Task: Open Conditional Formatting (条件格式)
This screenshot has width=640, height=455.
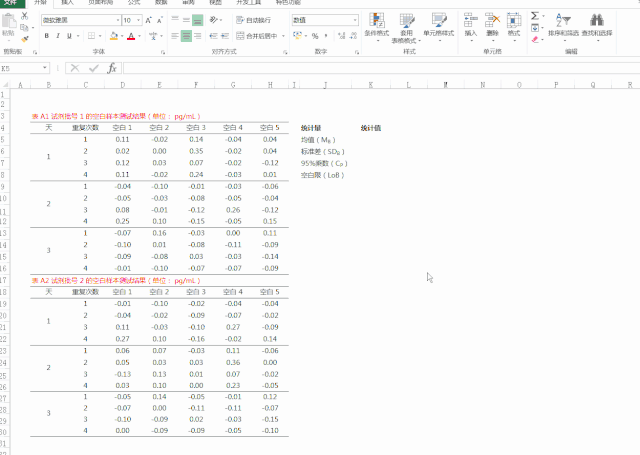Action: tap(376, 24)
